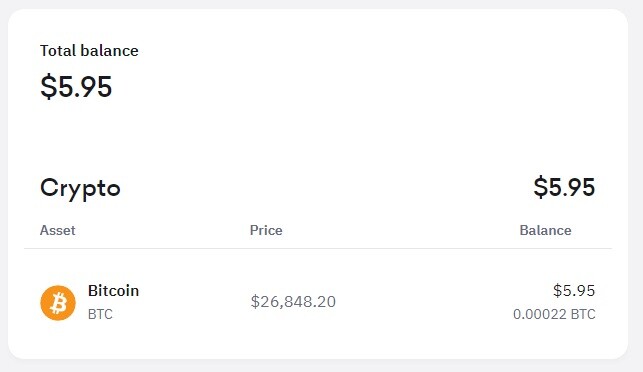Screen dimensions: 643x372
Task: Select the Bitcoin row $5.95 balance value
Action: click(x=574, y=291)
